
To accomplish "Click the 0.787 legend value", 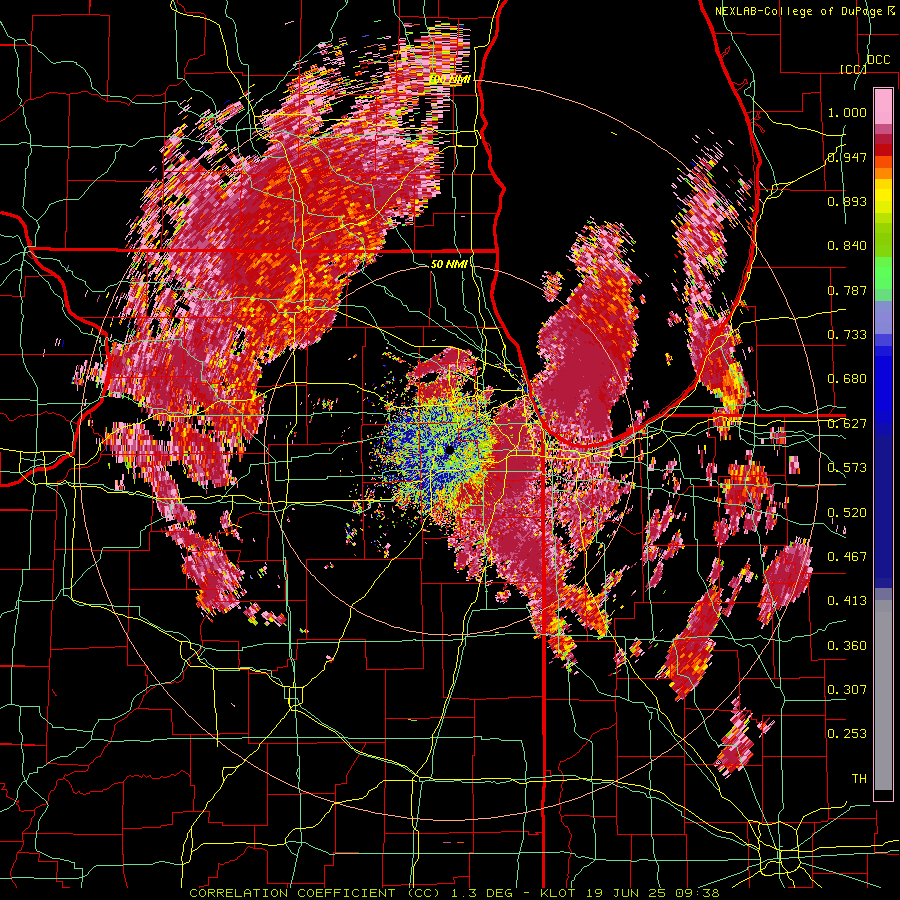I will 847,290.
